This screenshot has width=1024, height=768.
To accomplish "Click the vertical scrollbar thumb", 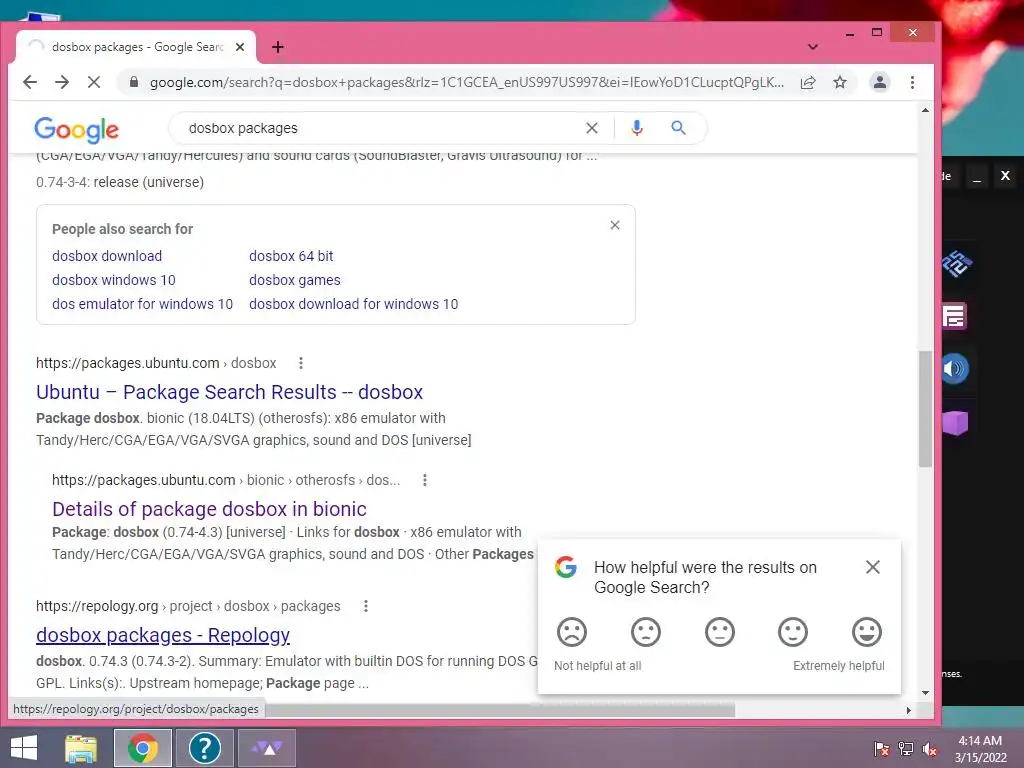I will coord(925,409).
